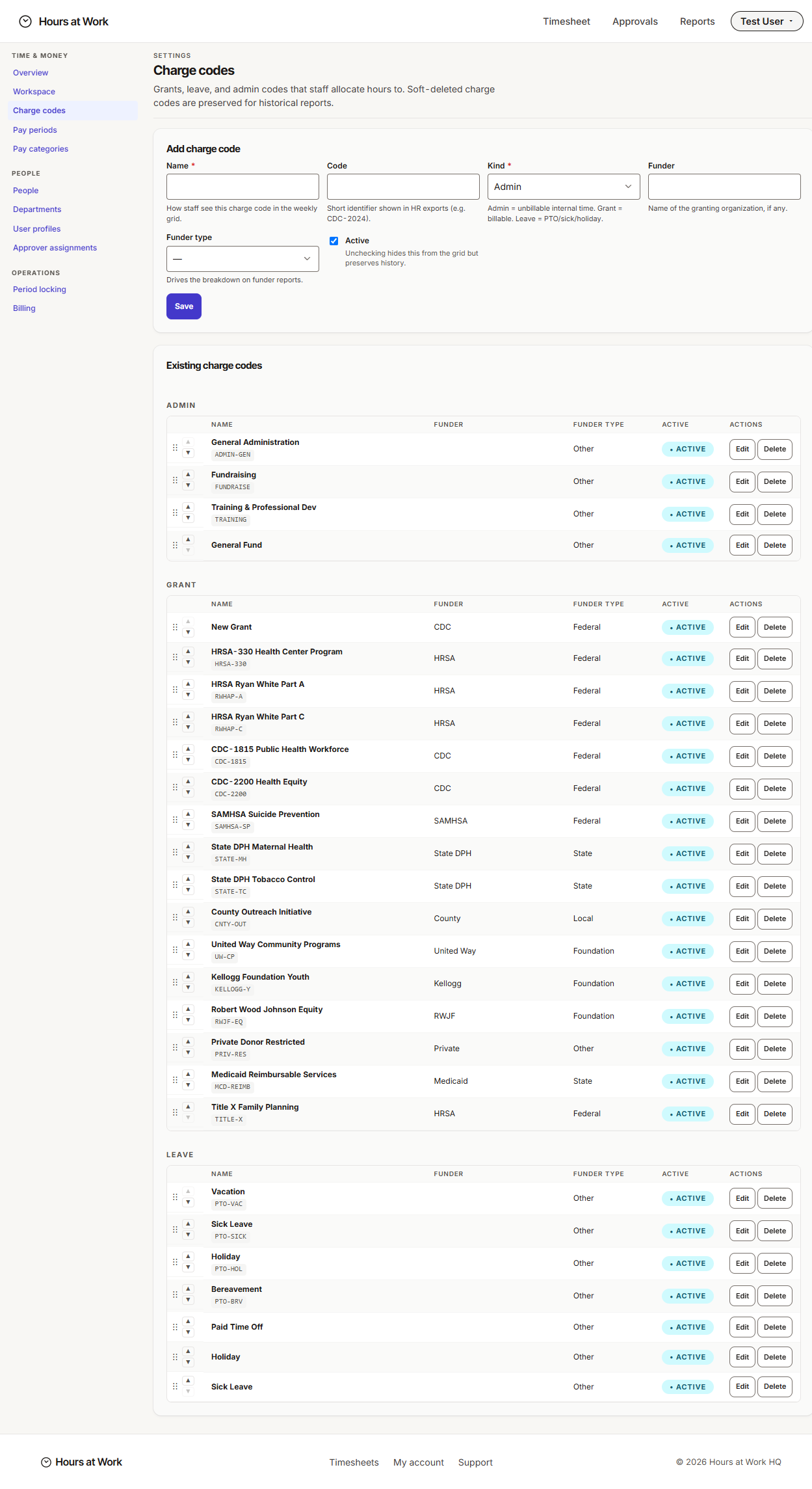The height and width of the screenshot is (1489, 812).
Task: Delete the Kellogg Foundation Youth grant
Action: tap(775, 984)
